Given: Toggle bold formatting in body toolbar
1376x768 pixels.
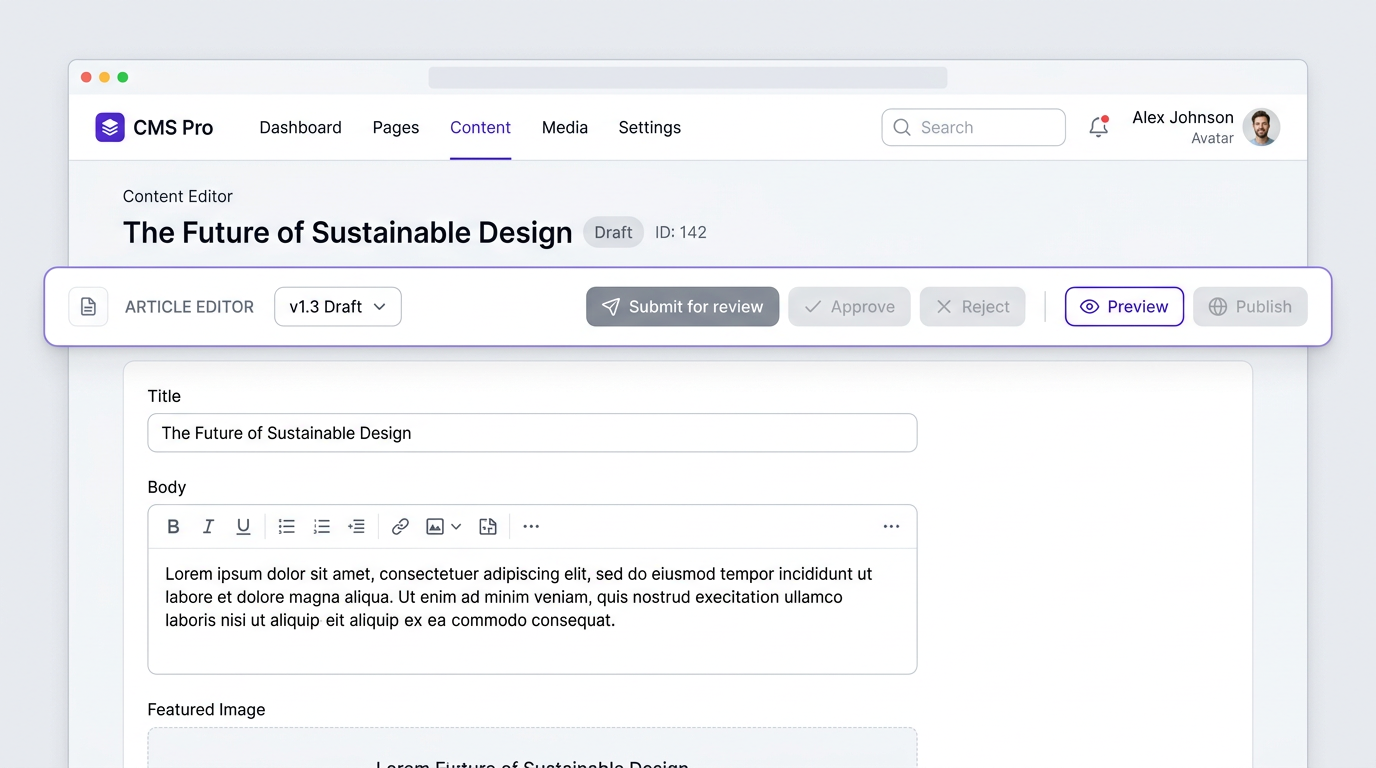Looking at the screenshot, I should coord(173,527).
